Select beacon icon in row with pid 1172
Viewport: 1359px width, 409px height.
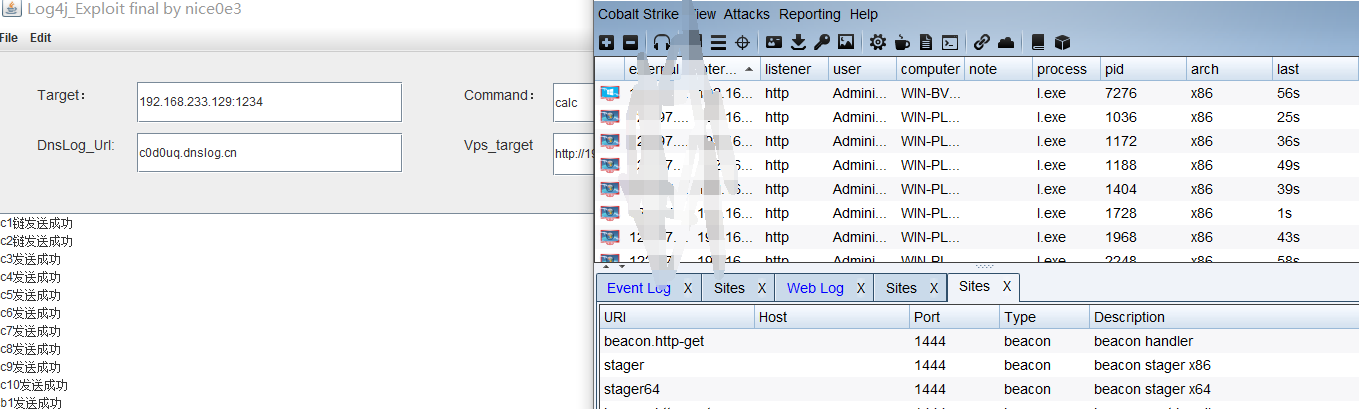(x=610, y=141)
